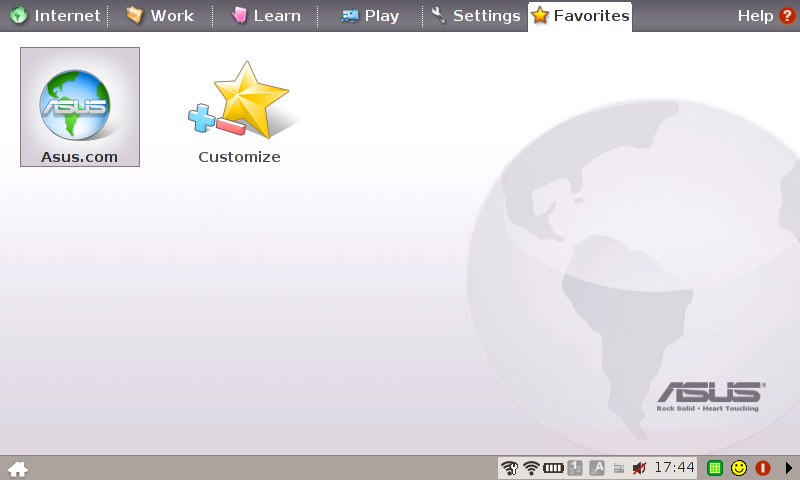Open the Settings tab

[476, 15]
